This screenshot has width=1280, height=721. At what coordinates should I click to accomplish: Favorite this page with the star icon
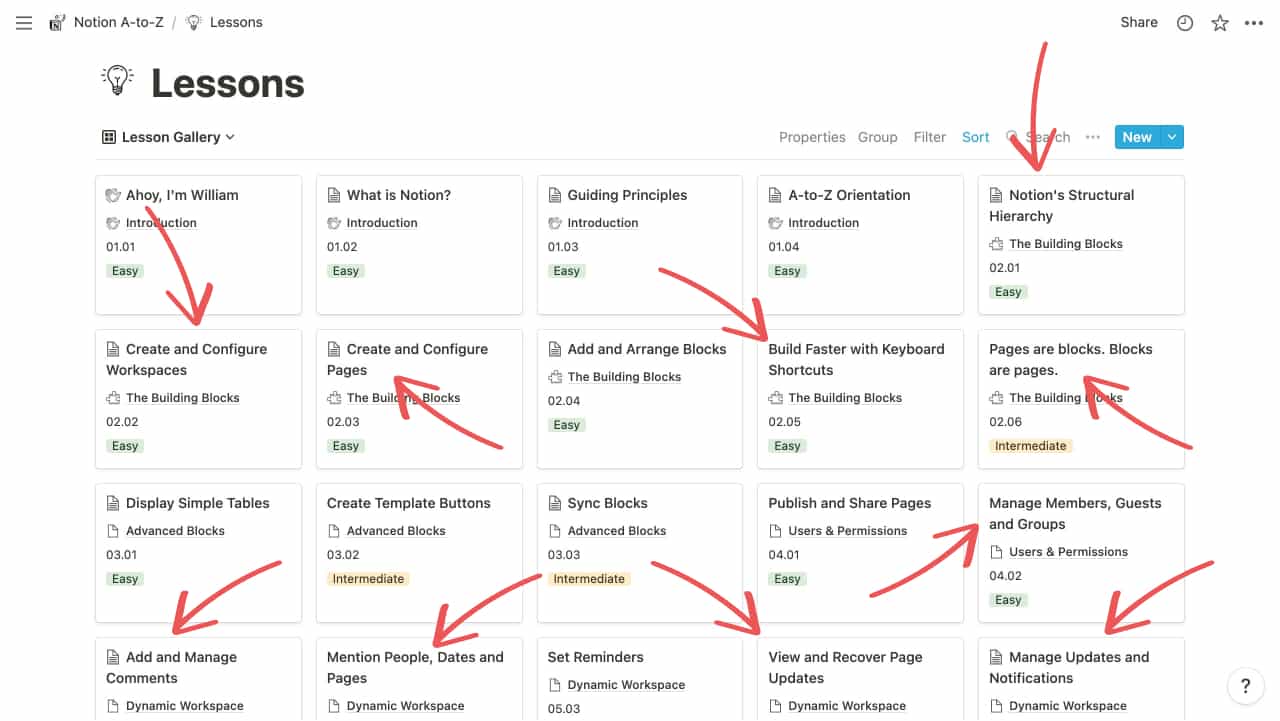[1220, 23]
